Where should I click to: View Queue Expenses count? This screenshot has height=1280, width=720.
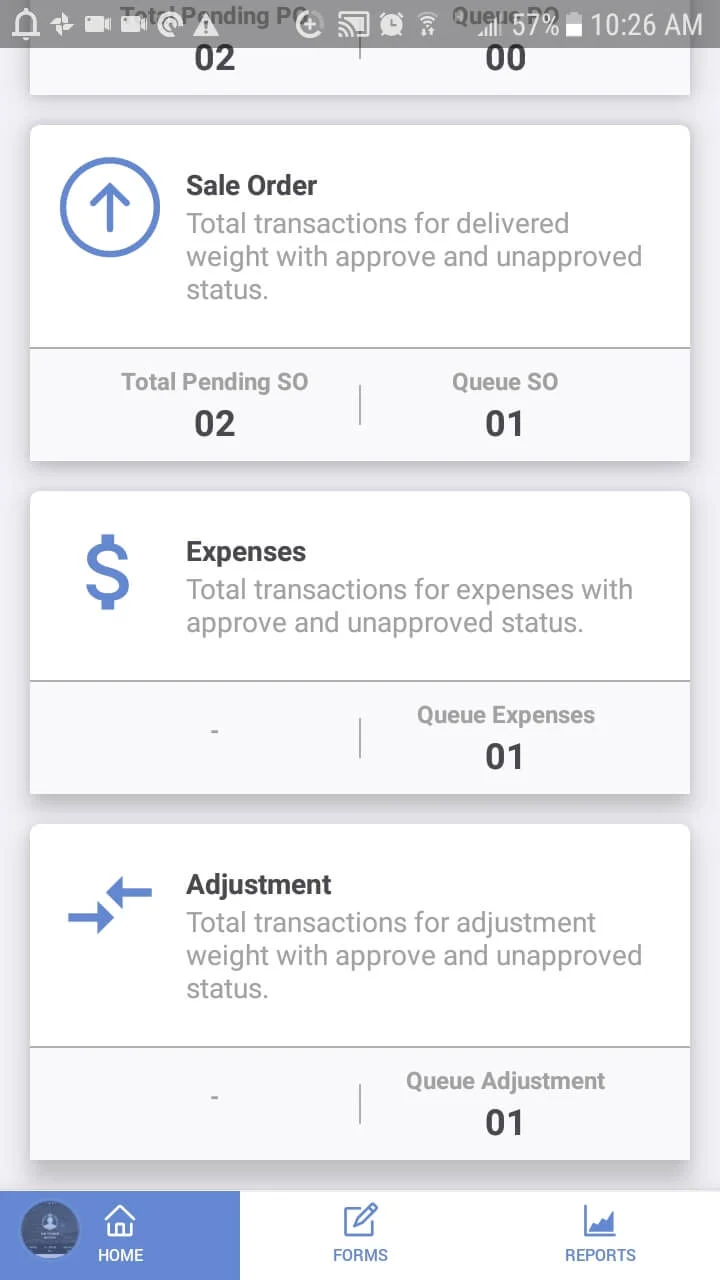click(x=505, y=756)
